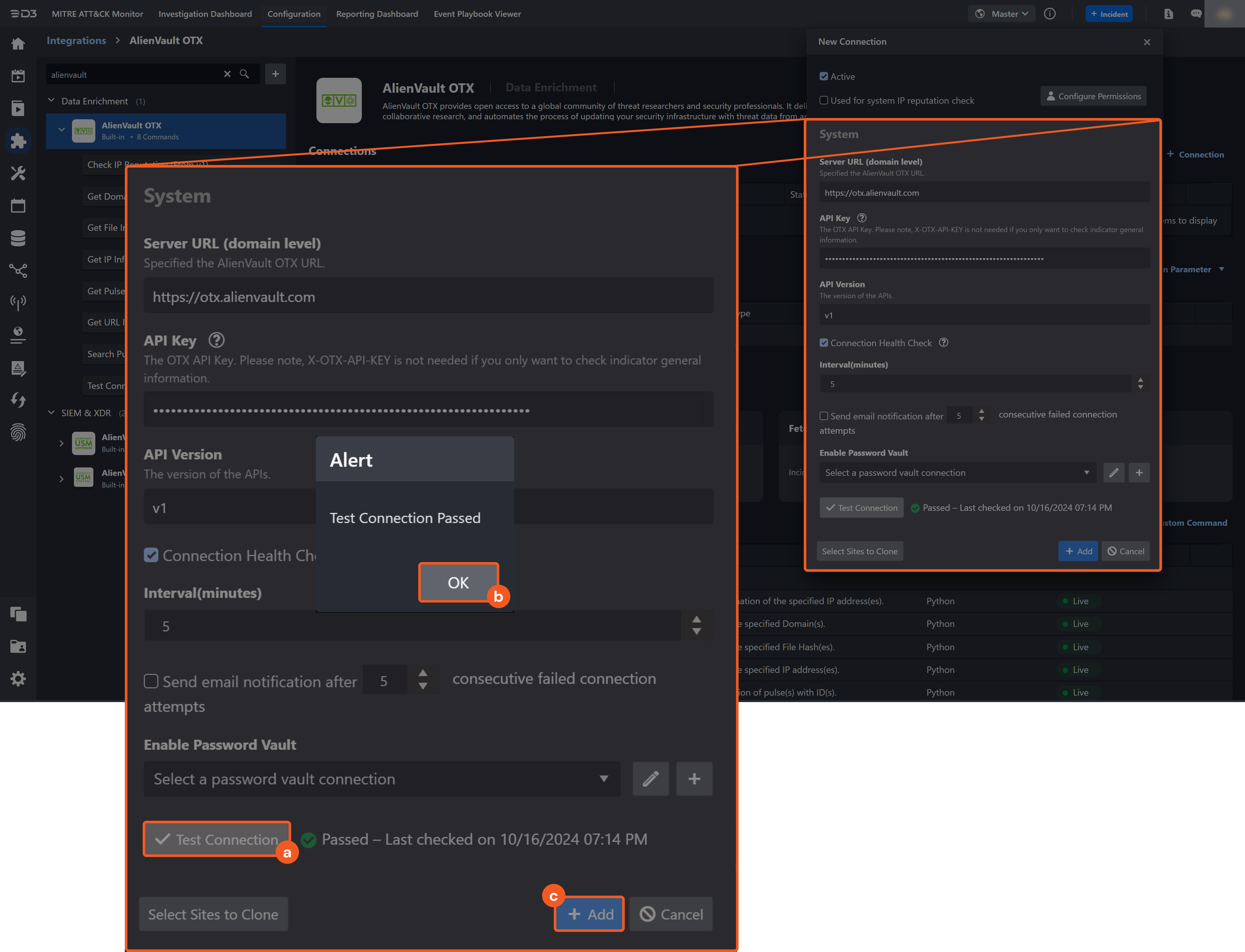Viewport: 1245px width, 952px height.
Task: Open the puzzle-piece Integrations sidebar icon
Action: tap(18, 141)
